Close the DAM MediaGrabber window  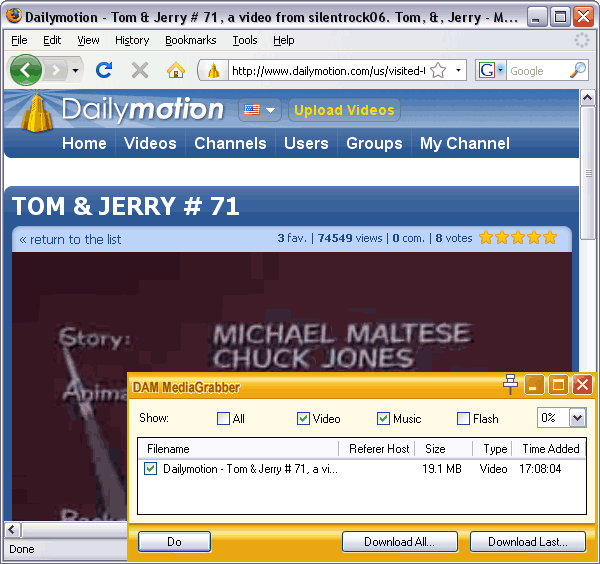tap(582, 384)
